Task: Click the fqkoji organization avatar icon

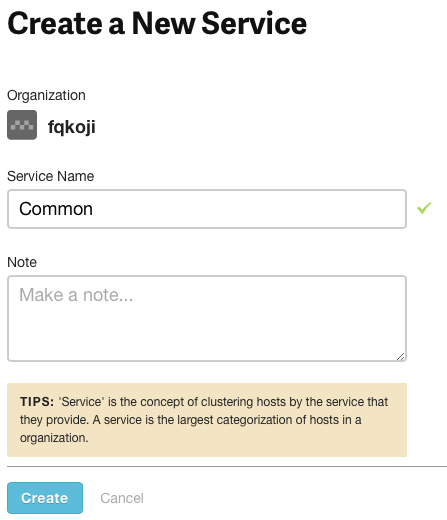Action: point(22,125)
